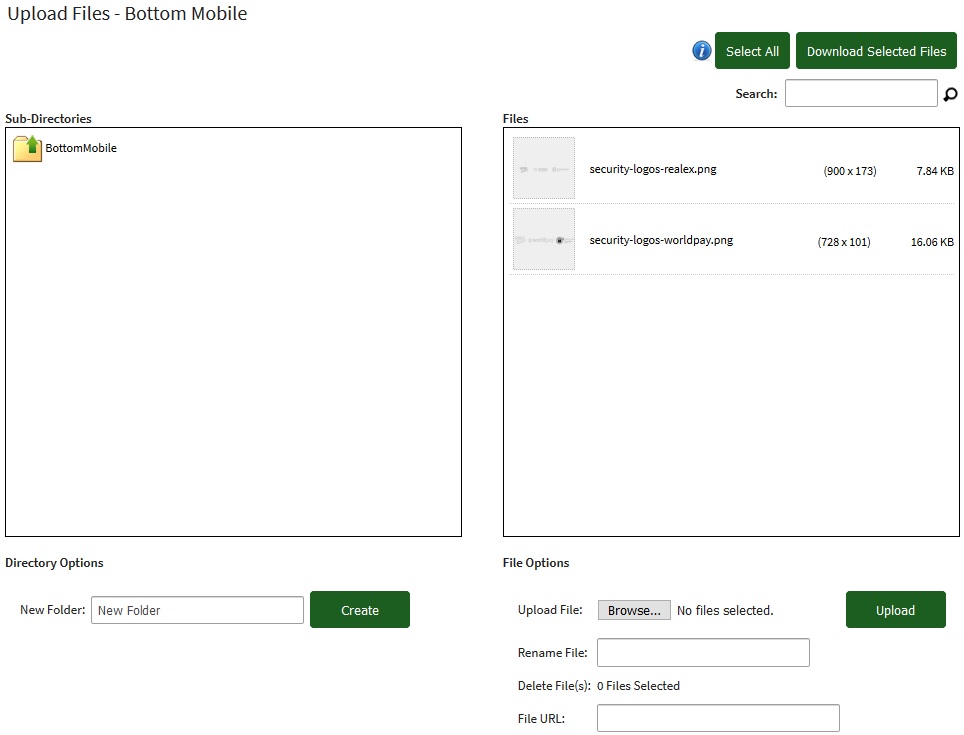This screenshot has height=735, width=964.
Task: Click the security-logos-realex.png file name
Action: [653, 169]
